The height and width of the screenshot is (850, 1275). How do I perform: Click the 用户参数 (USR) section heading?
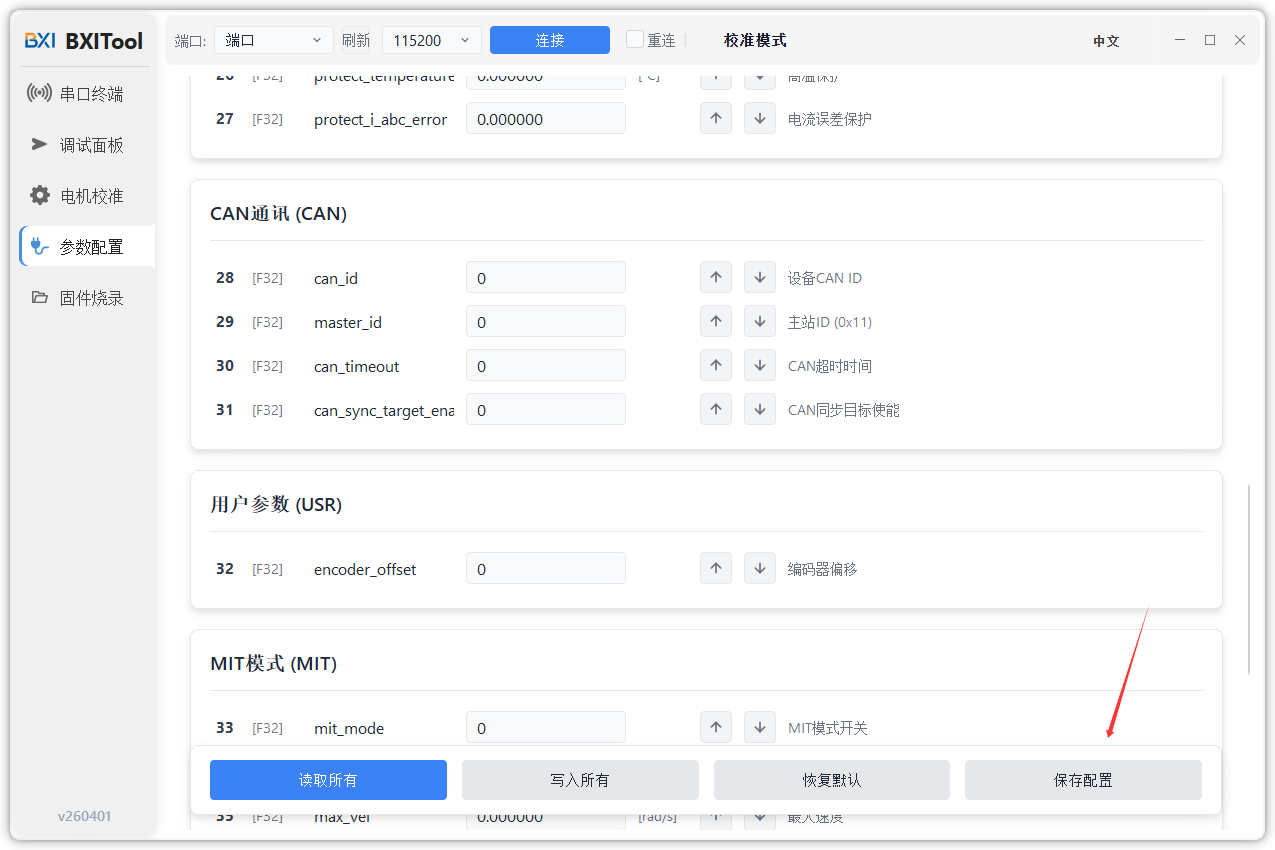coord(276,505)
